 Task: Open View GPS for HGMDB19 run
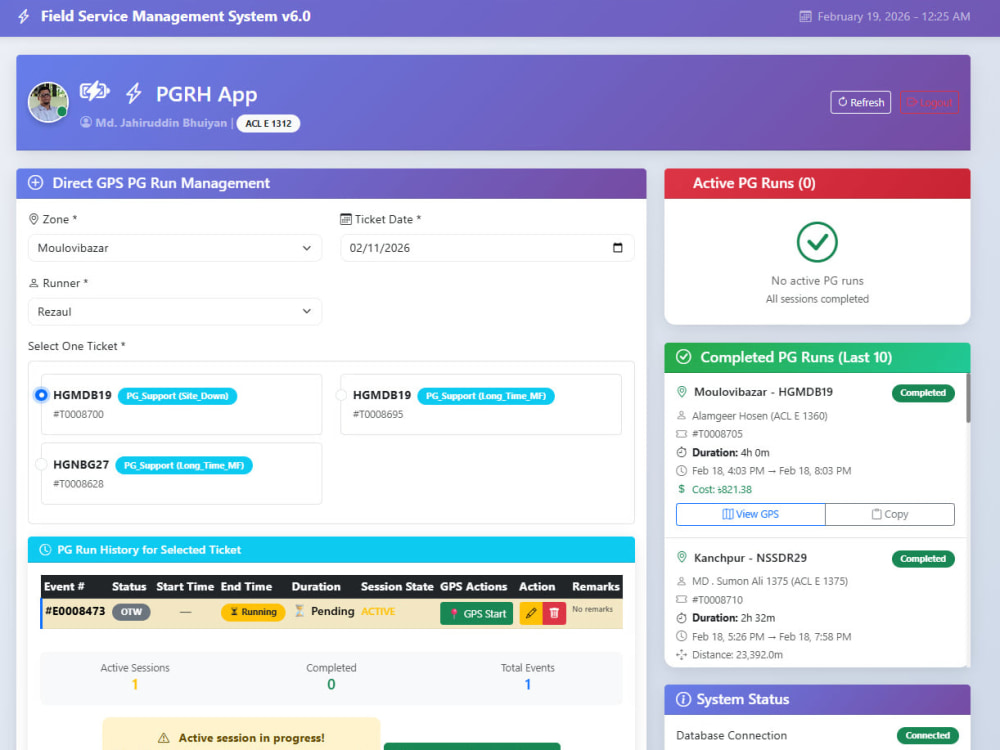click(751, 515)
